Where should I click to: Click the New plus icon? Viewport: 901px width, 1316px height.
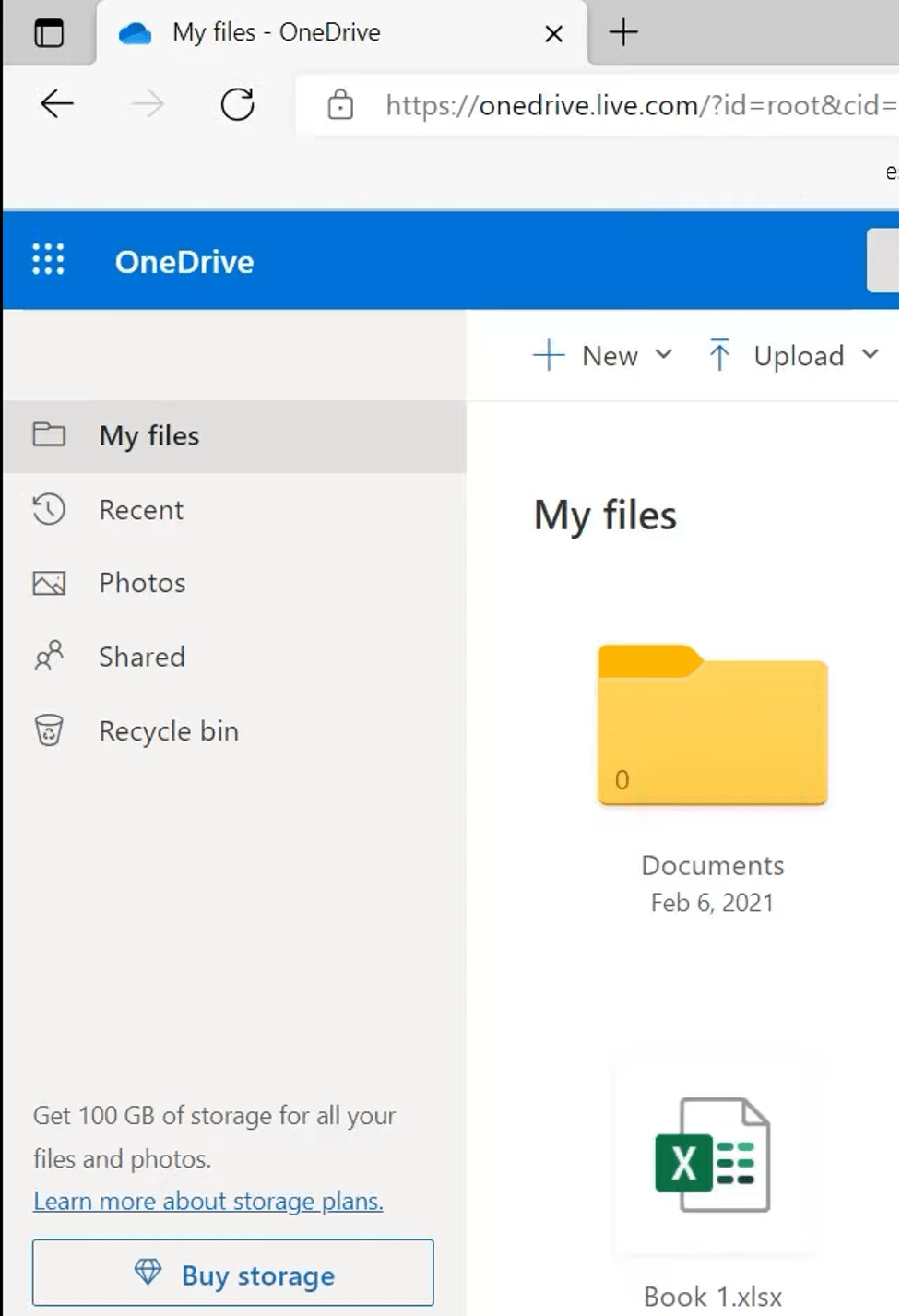click(x=549, y=355)
